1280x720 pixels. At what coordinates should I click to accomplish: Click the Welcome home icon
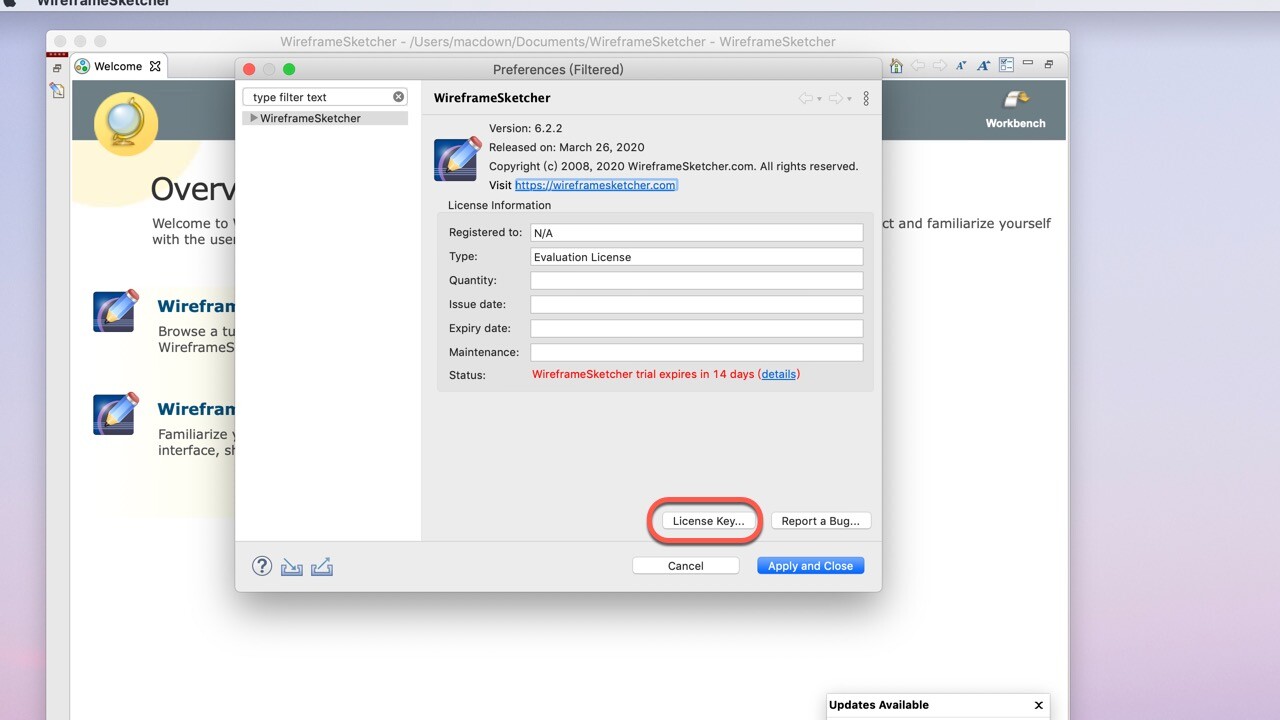[896, 65]
